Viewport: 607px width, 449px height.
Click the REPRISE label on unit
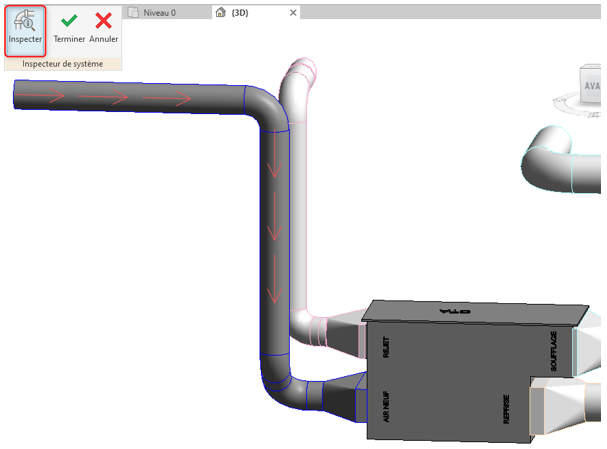pyautogui.click(x=505, y=410)
